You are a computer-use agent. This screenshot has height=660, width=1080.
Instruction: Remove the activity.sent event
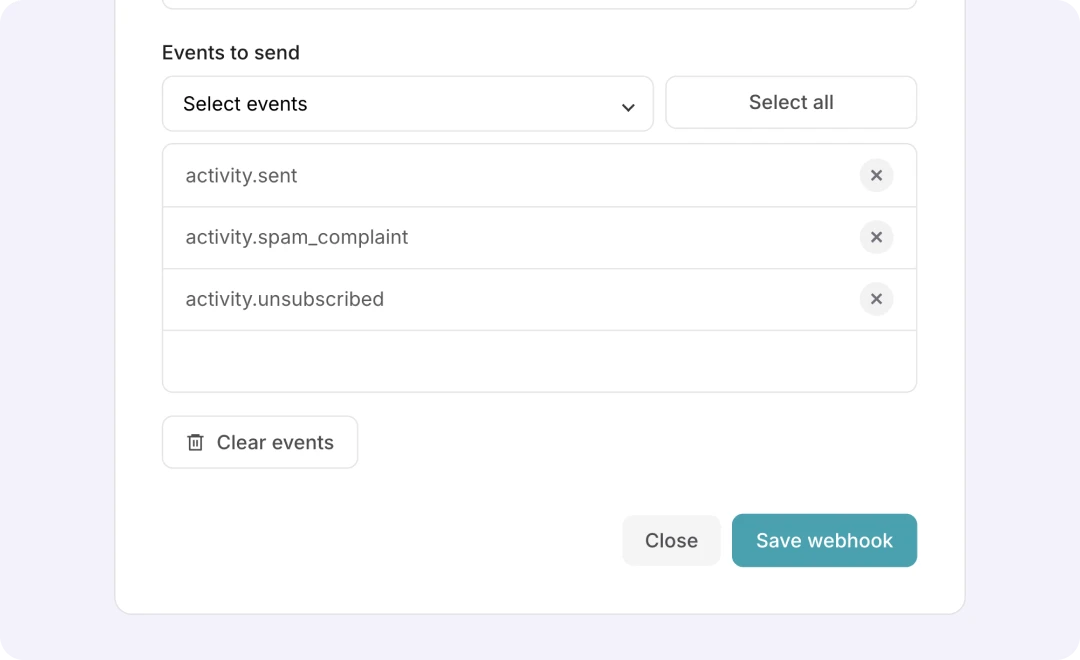point(876,176)
